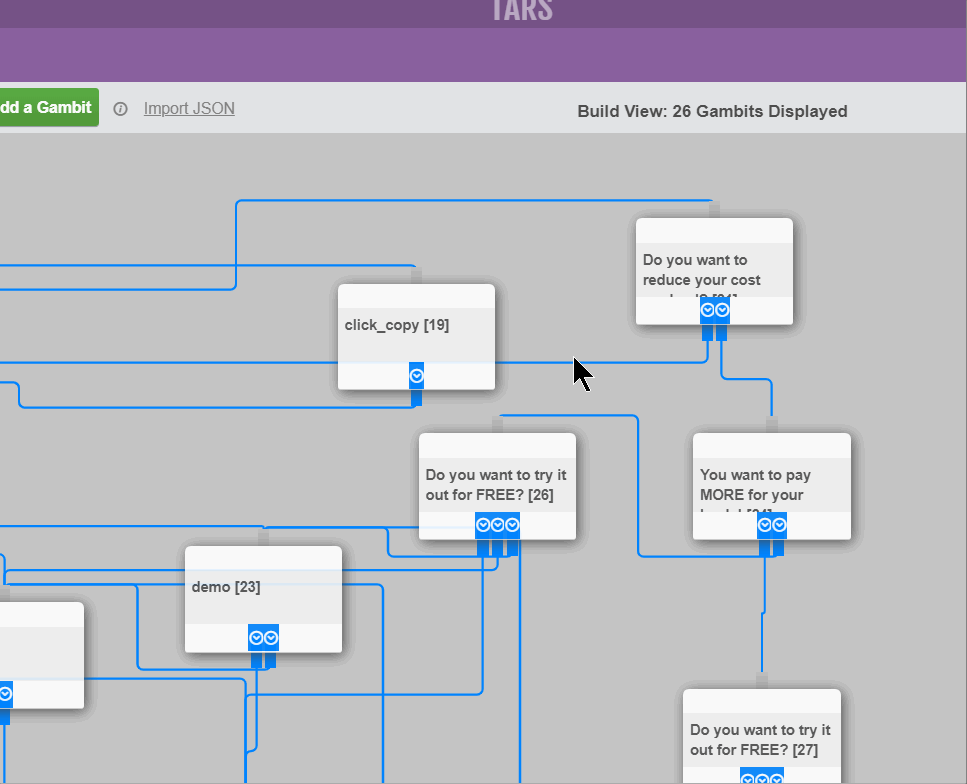This screenshot has height=784, width=967.
Task: Select the click_copy [19] gambit card
Action: [416, 337]
